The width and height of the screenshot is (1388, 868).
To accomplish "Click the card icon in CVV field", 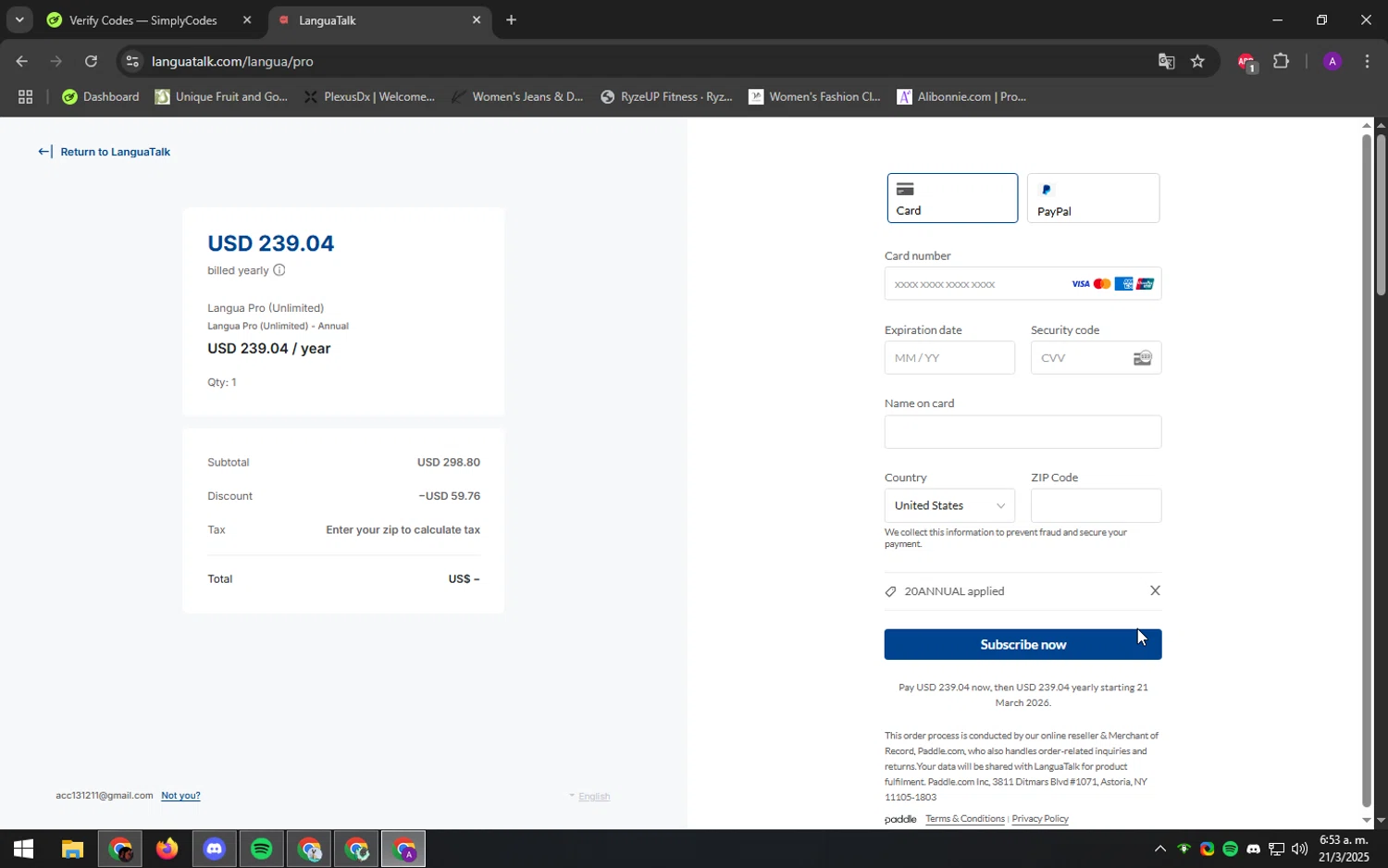I will [1143, 358].
